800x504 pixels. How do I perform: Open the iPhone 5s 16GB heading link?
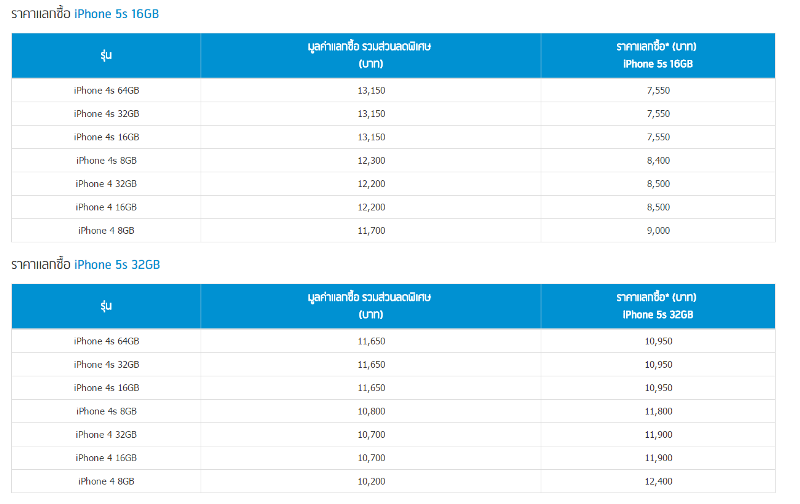(x=116, y=14)
